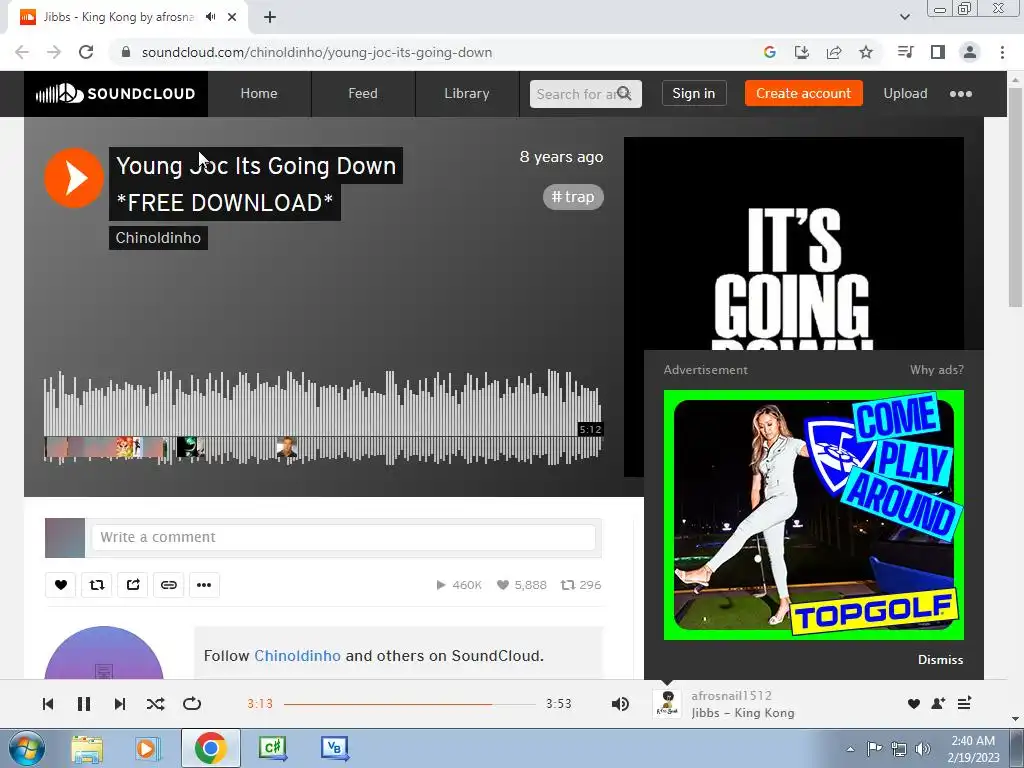1024x768 pixels.
Task: Open the Home tab
Action: [x=259, y=93]
